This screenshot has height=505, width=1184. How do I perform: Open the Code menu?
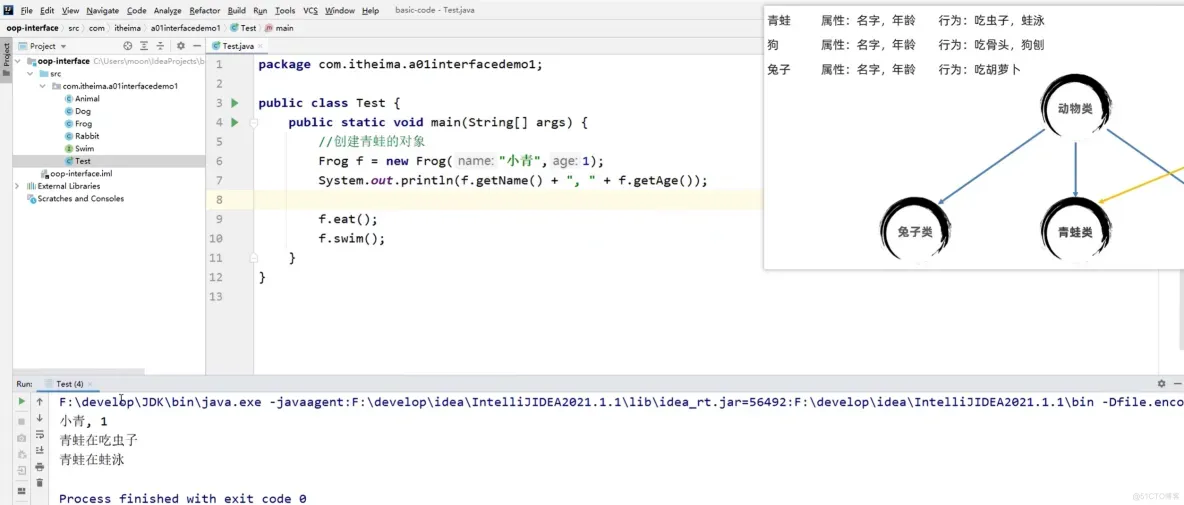click(137, 11)
